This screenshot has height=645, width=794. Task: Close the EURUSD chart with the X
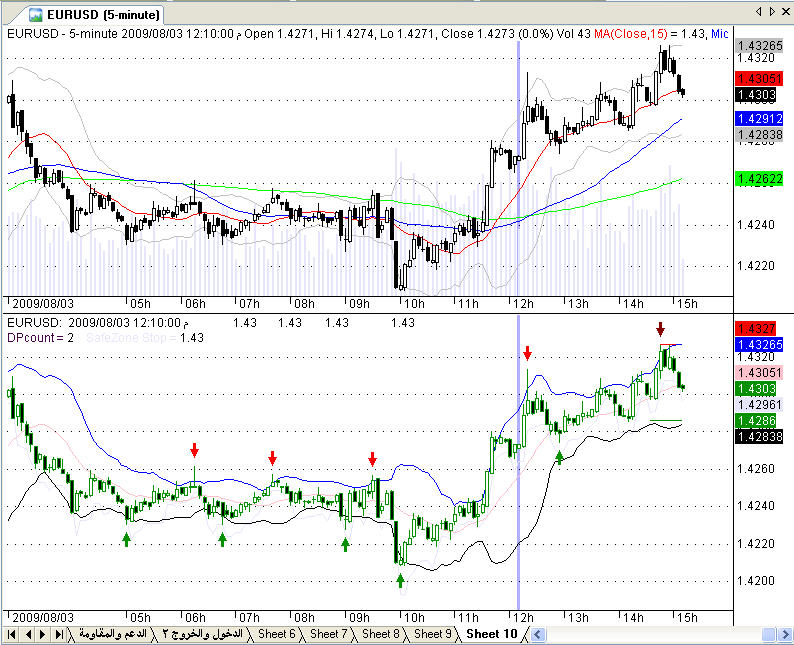click(x=786, y=11)
